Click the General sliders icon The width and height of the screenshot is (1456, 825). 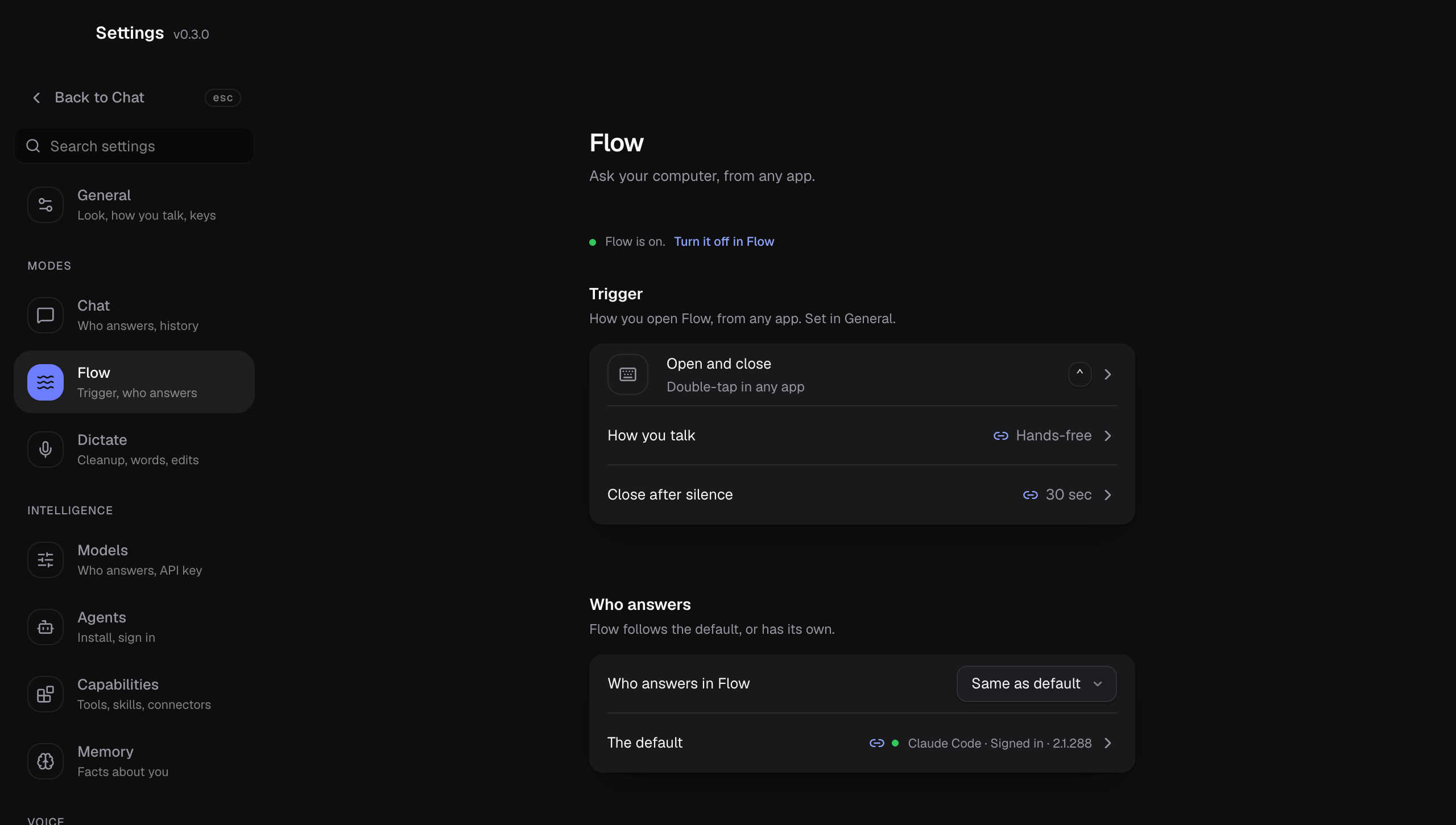point(45,205)
